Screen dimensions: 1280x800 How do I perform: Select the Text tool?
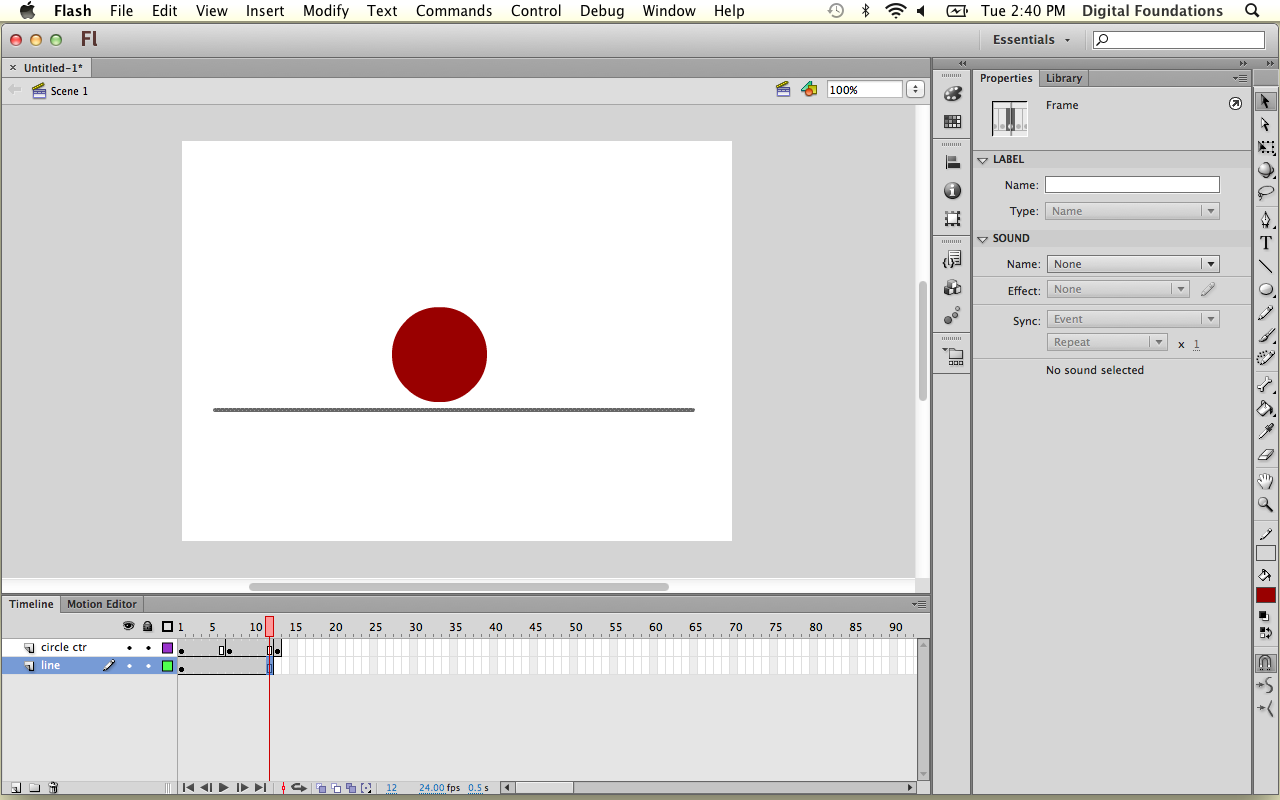1265,243
